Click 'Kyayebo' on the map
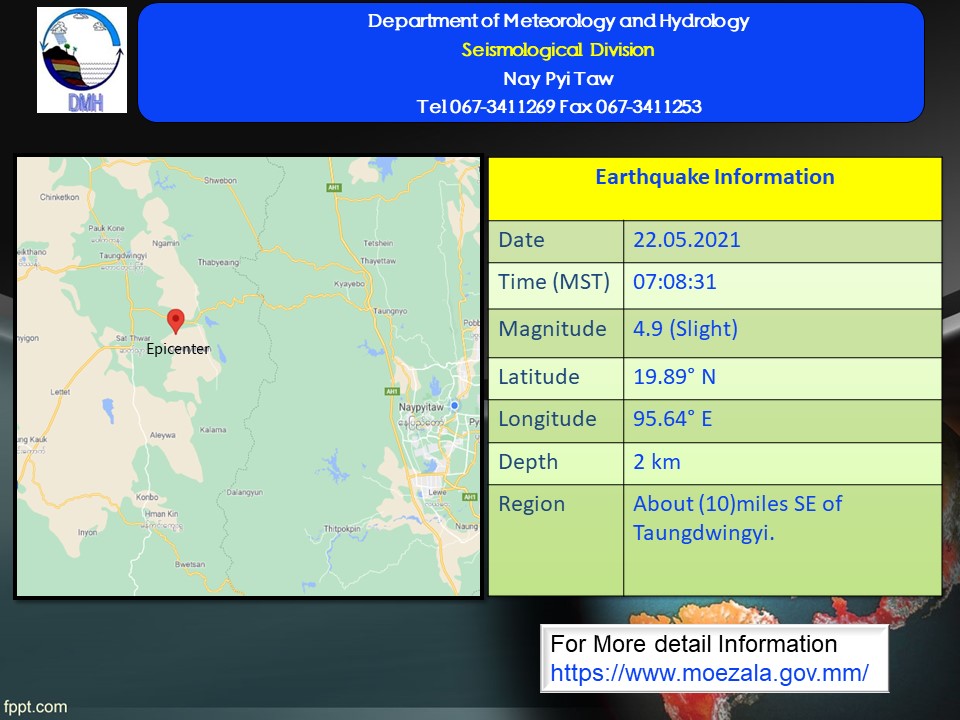 tap(350, 284)
